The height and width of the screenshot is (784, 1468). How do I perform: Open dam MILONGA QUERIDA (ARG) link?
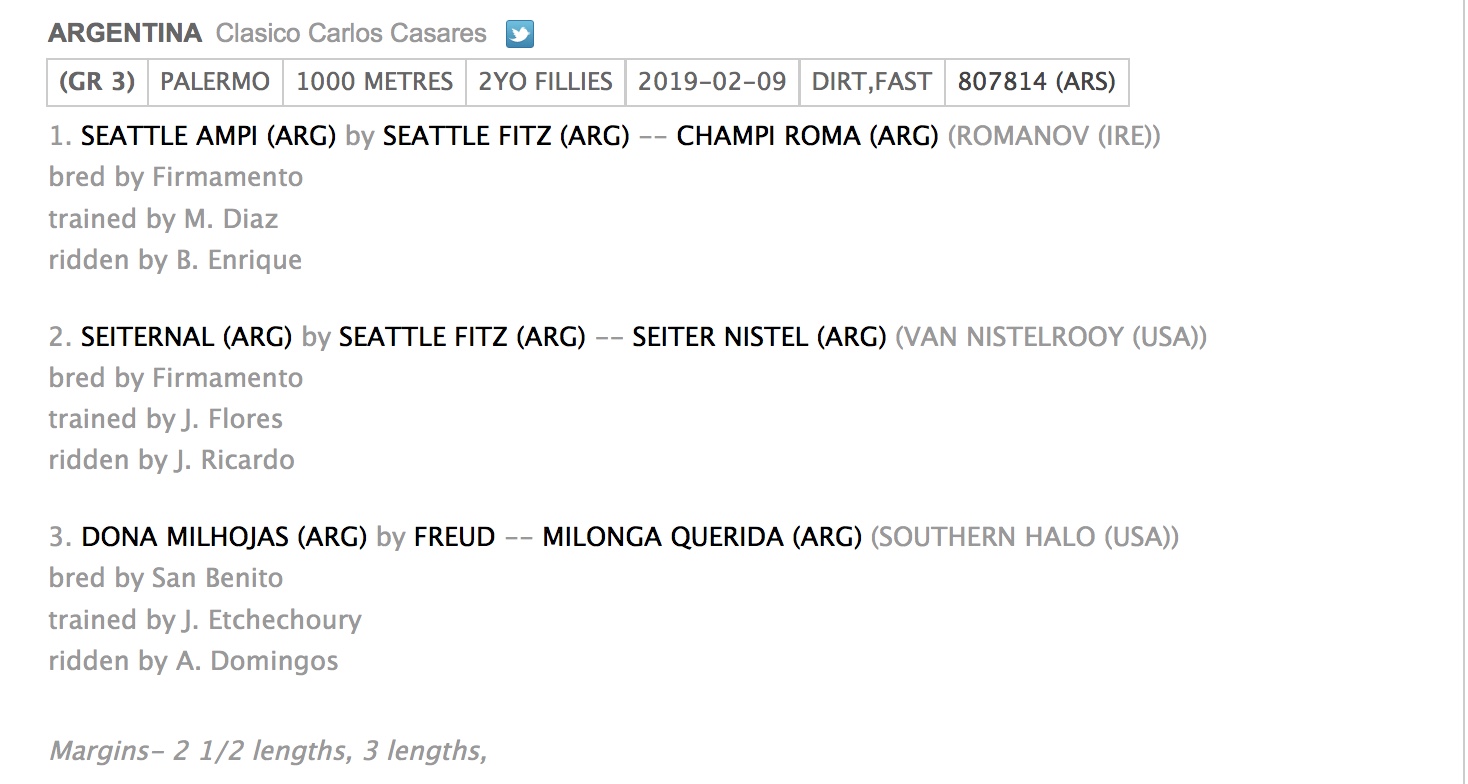(702, 537)
